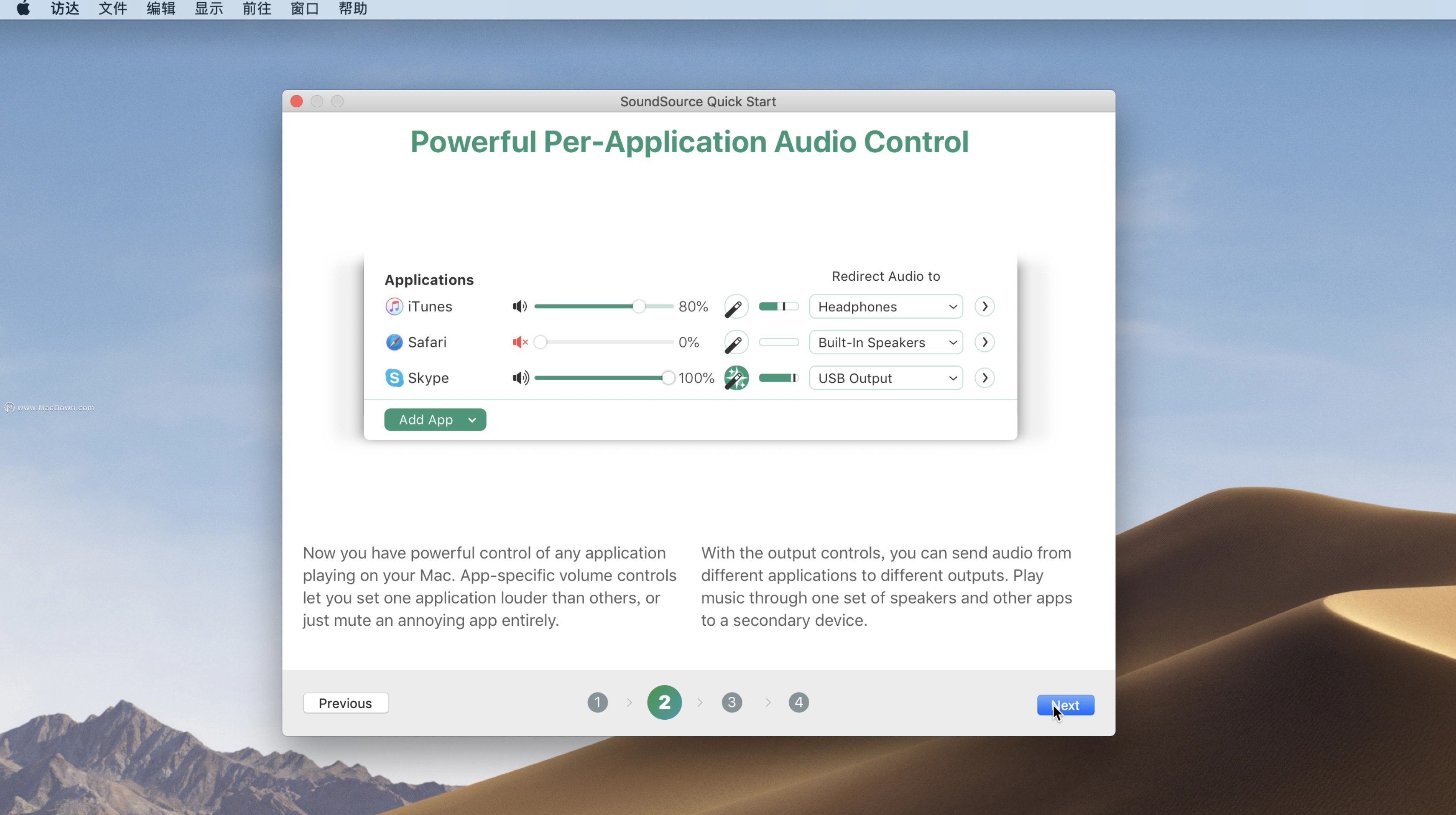This screenshot has height=815, width=1456.
Task: Click the Safari app name
Action: point(427,342)
